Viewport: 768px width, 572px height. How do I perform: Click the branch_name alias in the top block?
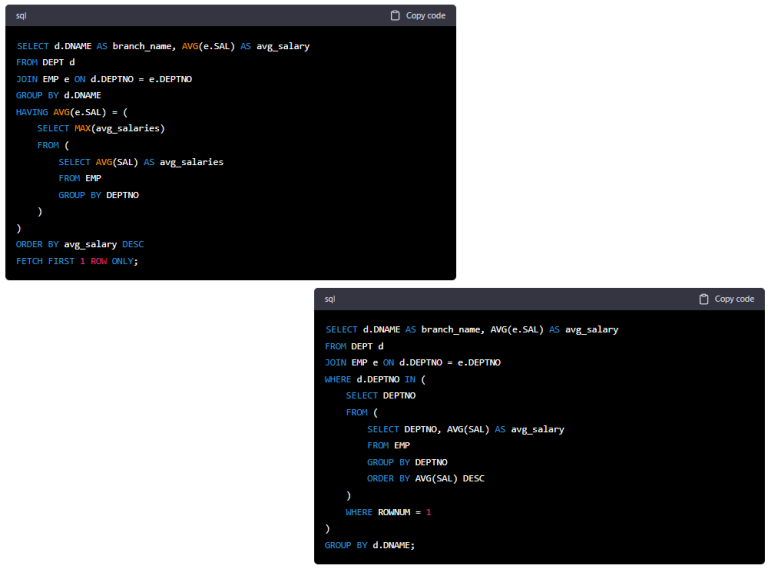pos(143,46)
